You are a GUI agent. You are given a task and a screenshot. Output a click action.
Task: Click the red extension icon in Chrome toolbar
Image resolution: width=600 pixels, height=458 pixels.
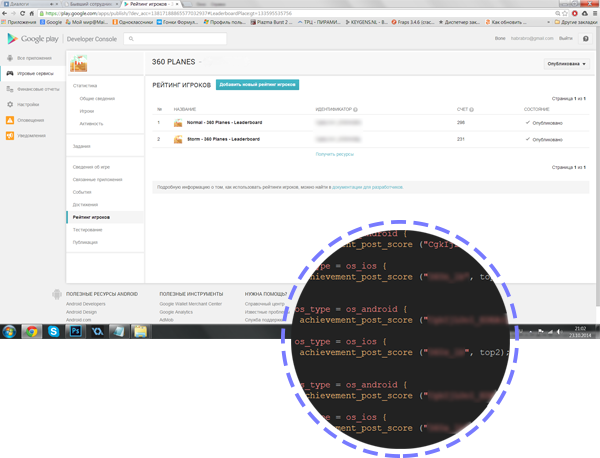(575, 13)
